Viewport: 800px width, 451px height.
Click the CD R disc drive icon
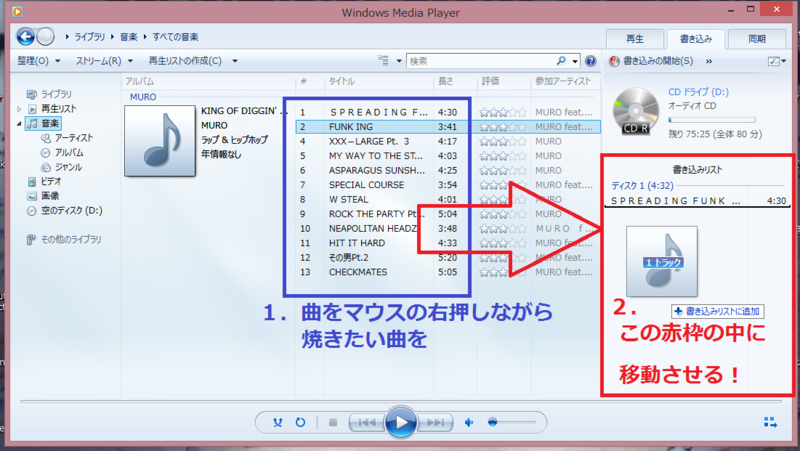635,111
